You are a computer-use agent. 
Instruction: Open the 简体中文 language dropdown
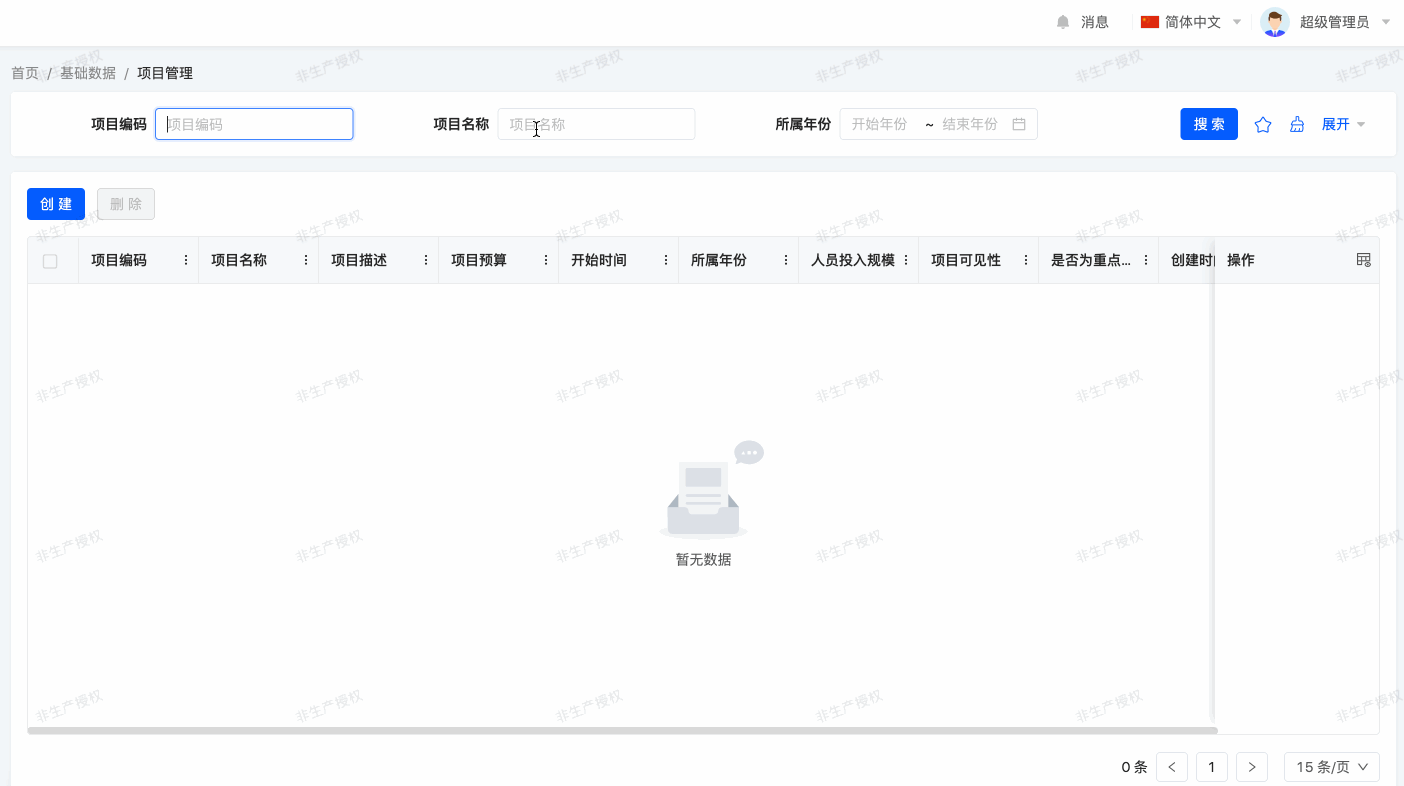1191,22
